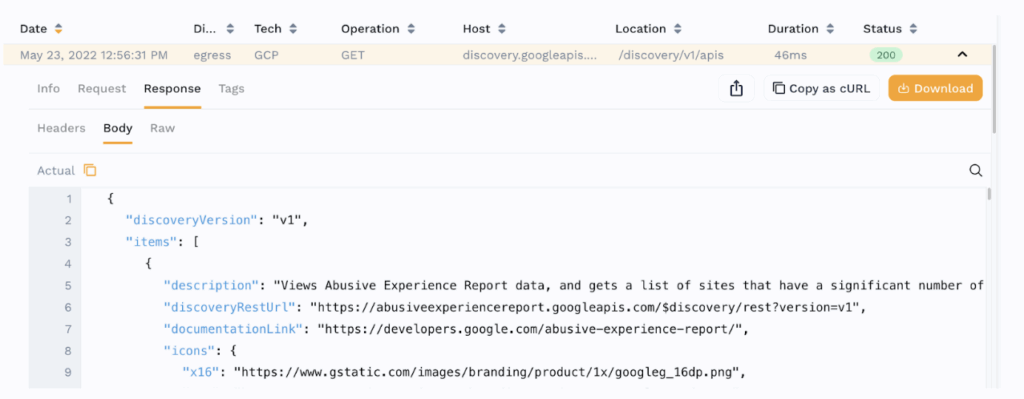Image resolution: width=1024 pixels, height=399 pixels.
Task: Switch to the Tags tab
Action: 232,89
